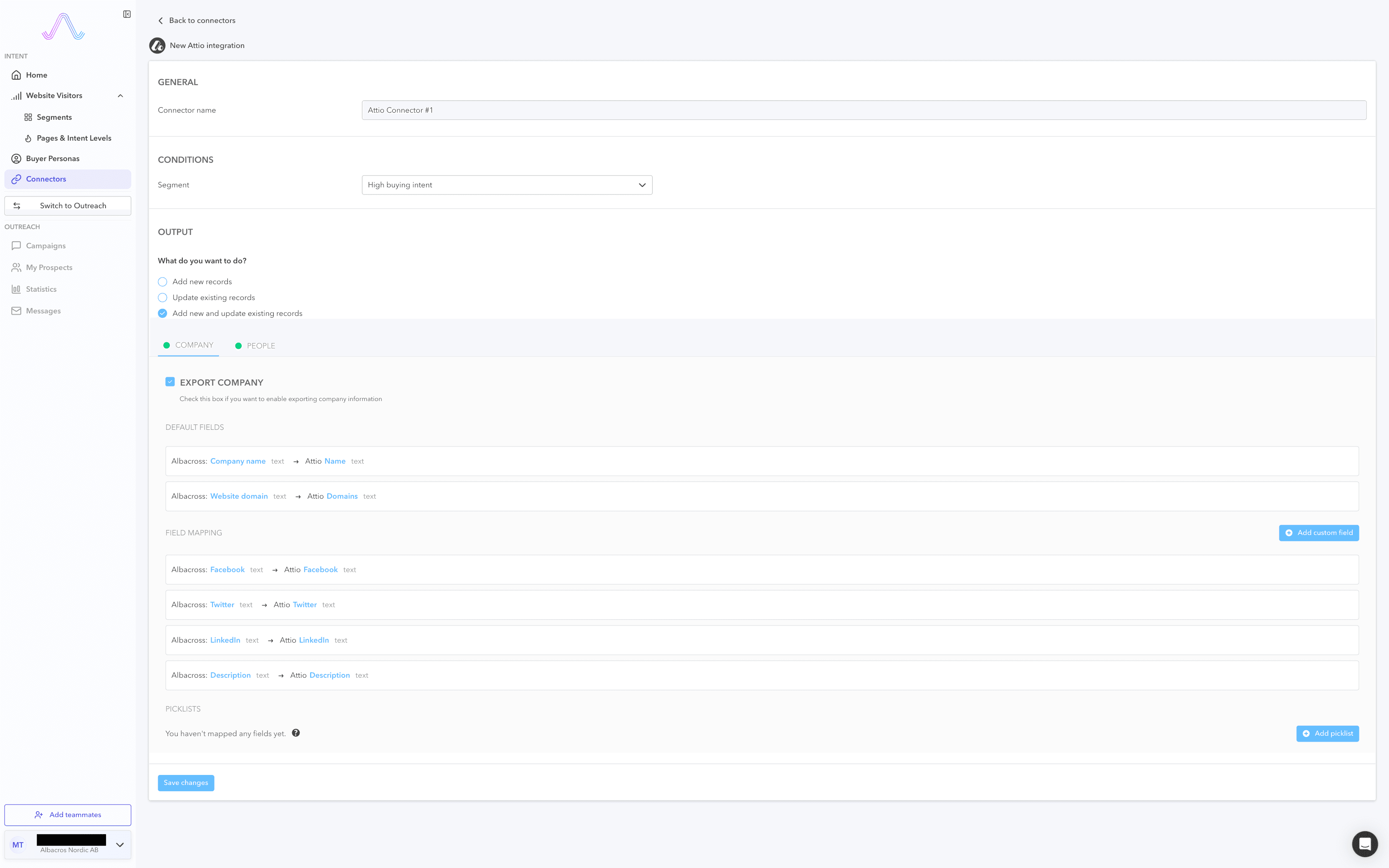Expand the account switcher chevron
This screenshot has width=1389, height=868.
click(120, 845)
